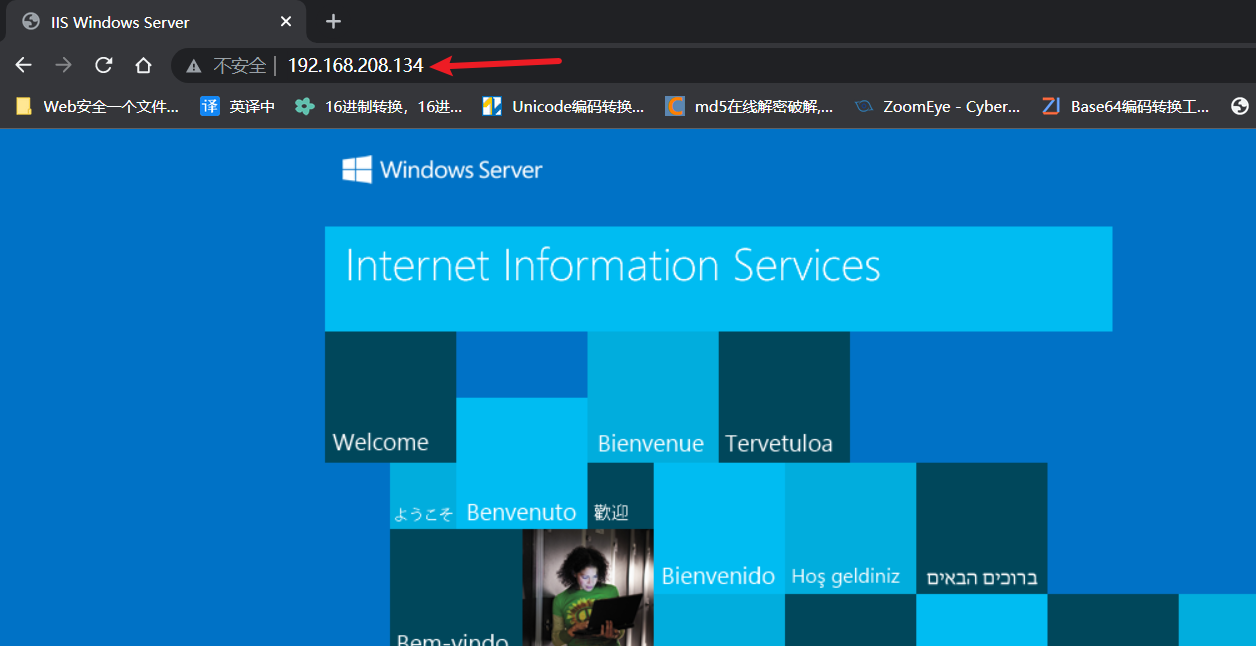This screenshot has width=1256, height=646.
Task: Click the 英译中 translate bookmark icon
Action: pos(209,106)
